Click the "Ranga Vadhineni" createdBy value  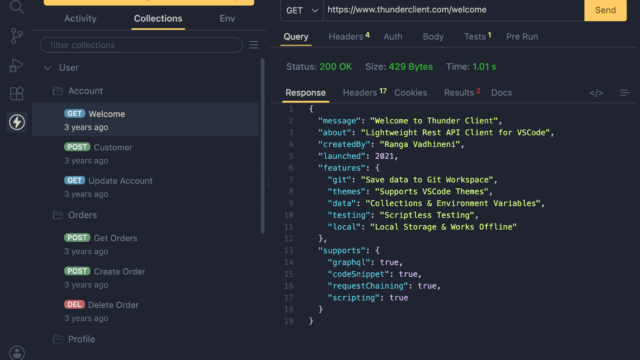420,144
